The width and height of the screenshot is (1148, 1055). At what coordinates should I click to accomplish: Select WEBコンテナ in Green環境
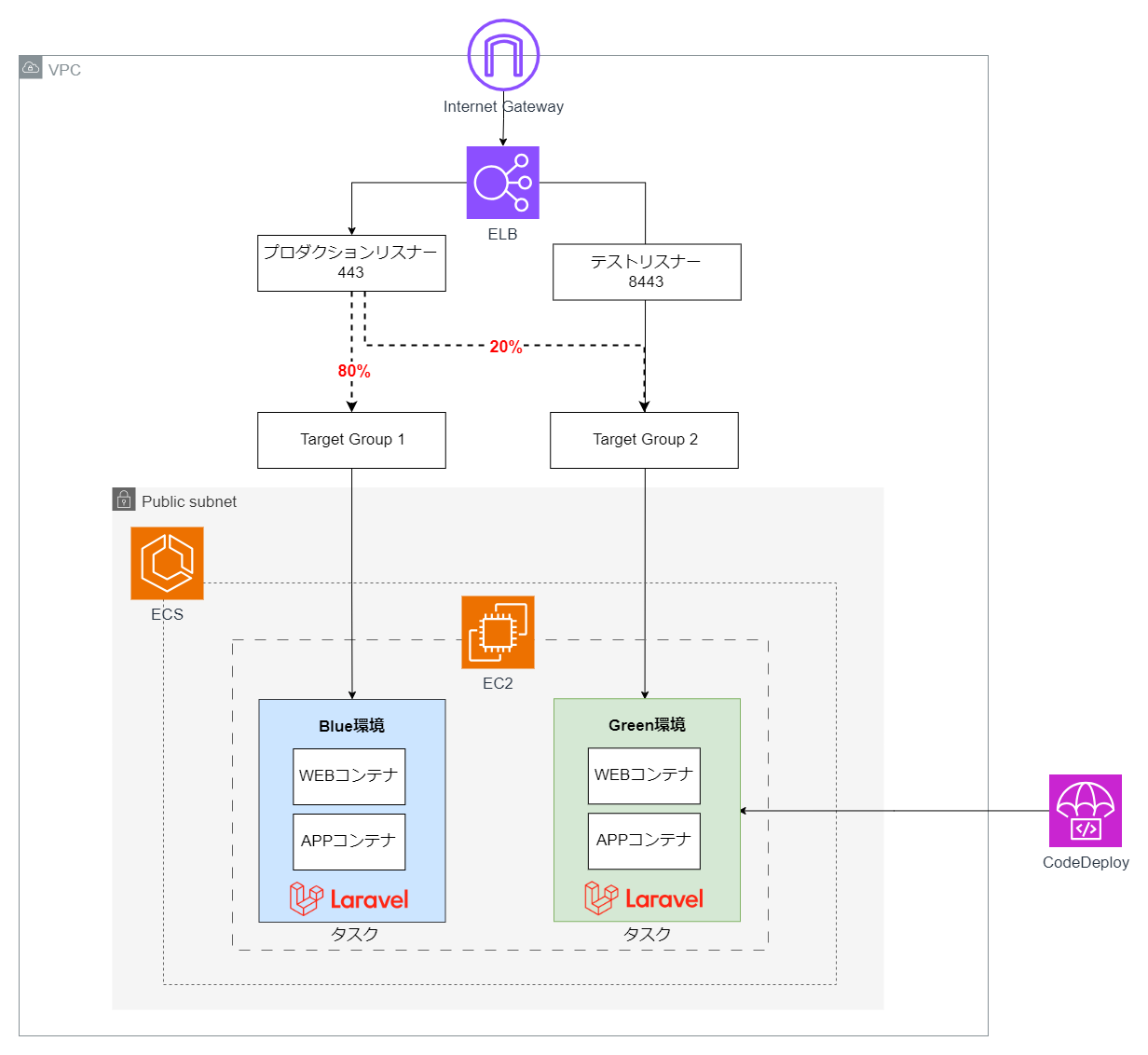tap(644, 775)
